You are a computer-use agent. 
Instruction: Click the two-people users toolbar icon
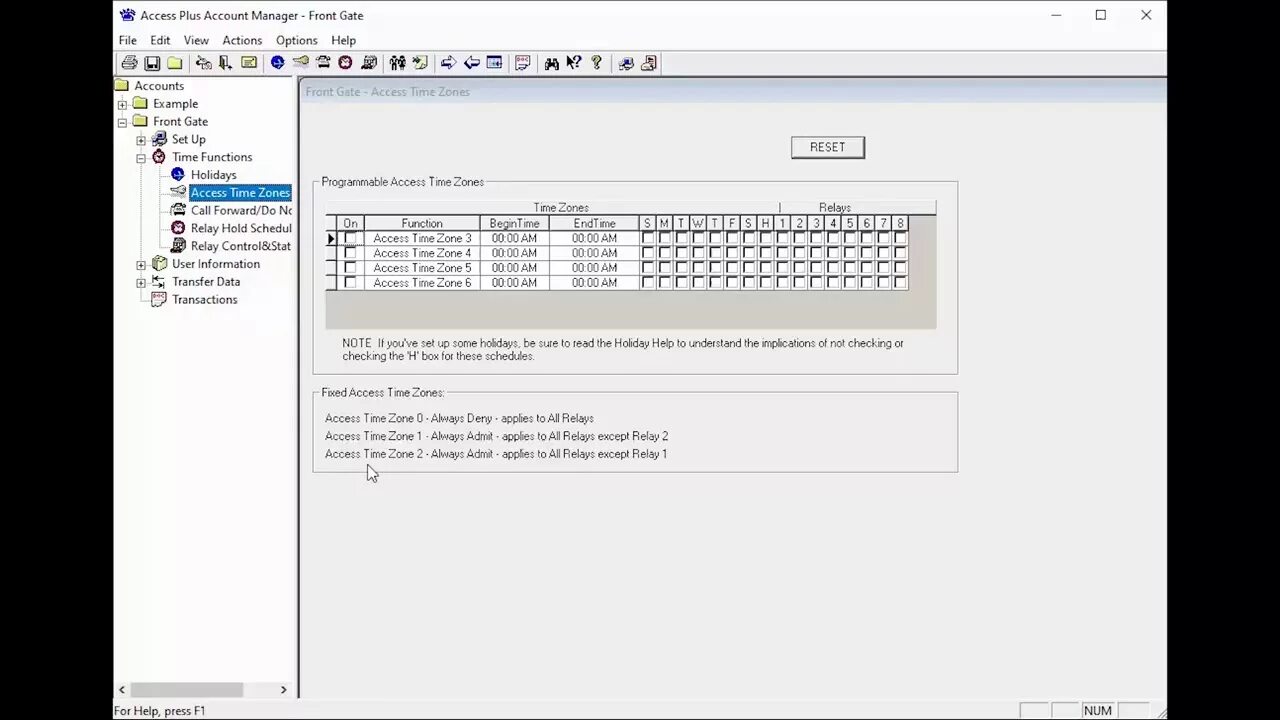point(397,63)
